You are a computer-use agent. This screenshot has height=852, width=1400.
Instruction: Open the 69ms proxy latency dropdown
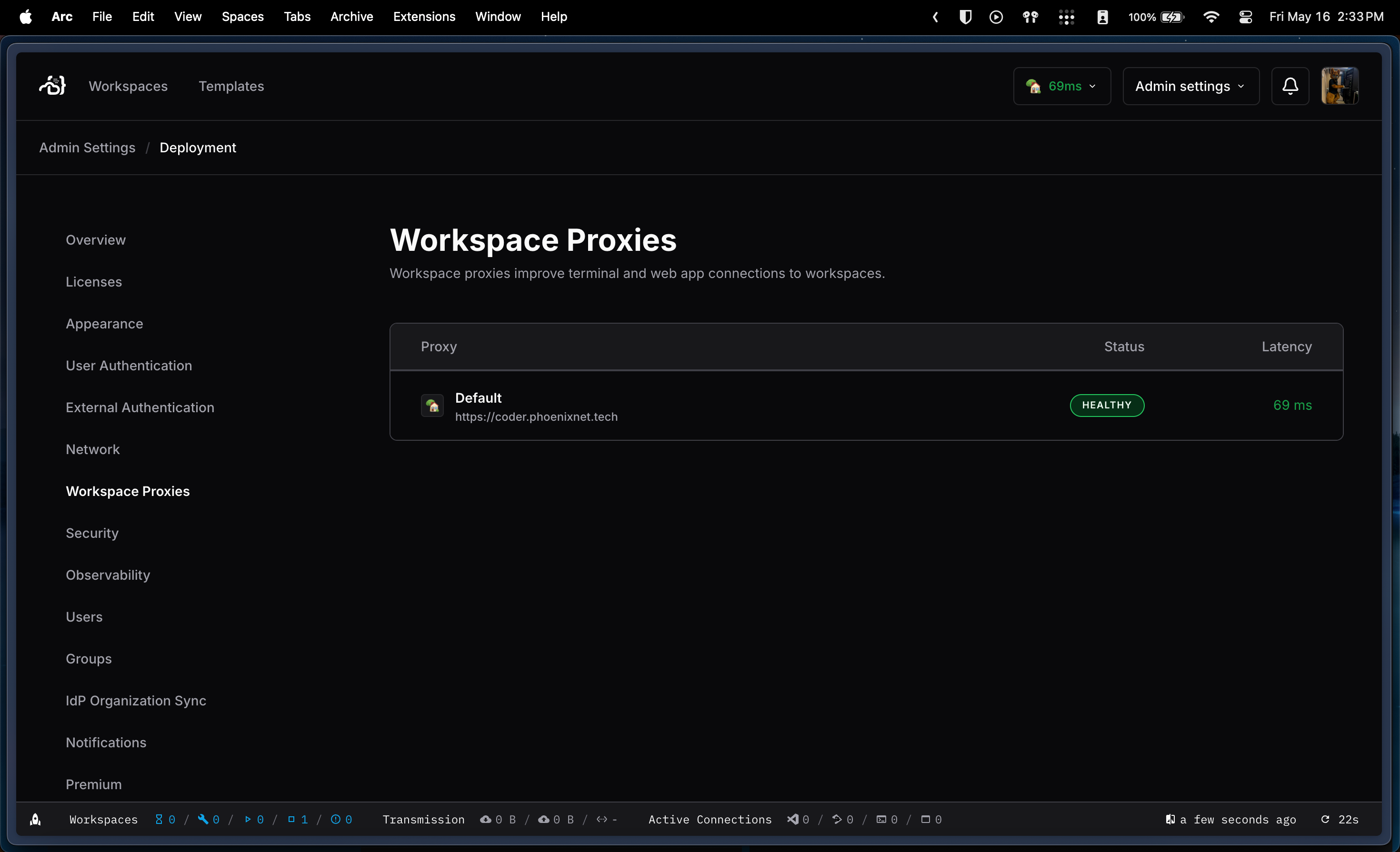(1061, 86)
